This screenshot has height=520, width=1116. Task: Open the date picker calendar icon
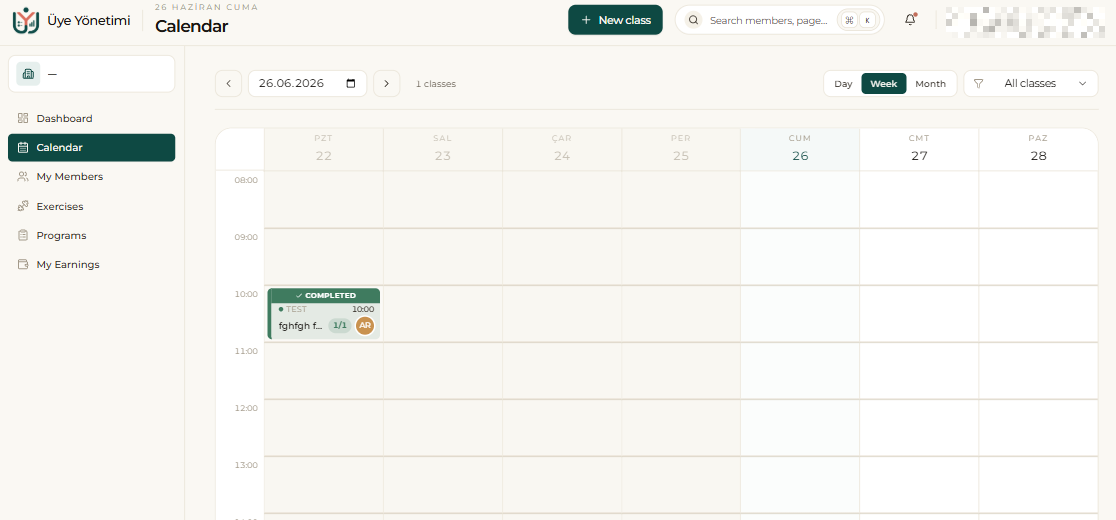coord(351,83)
